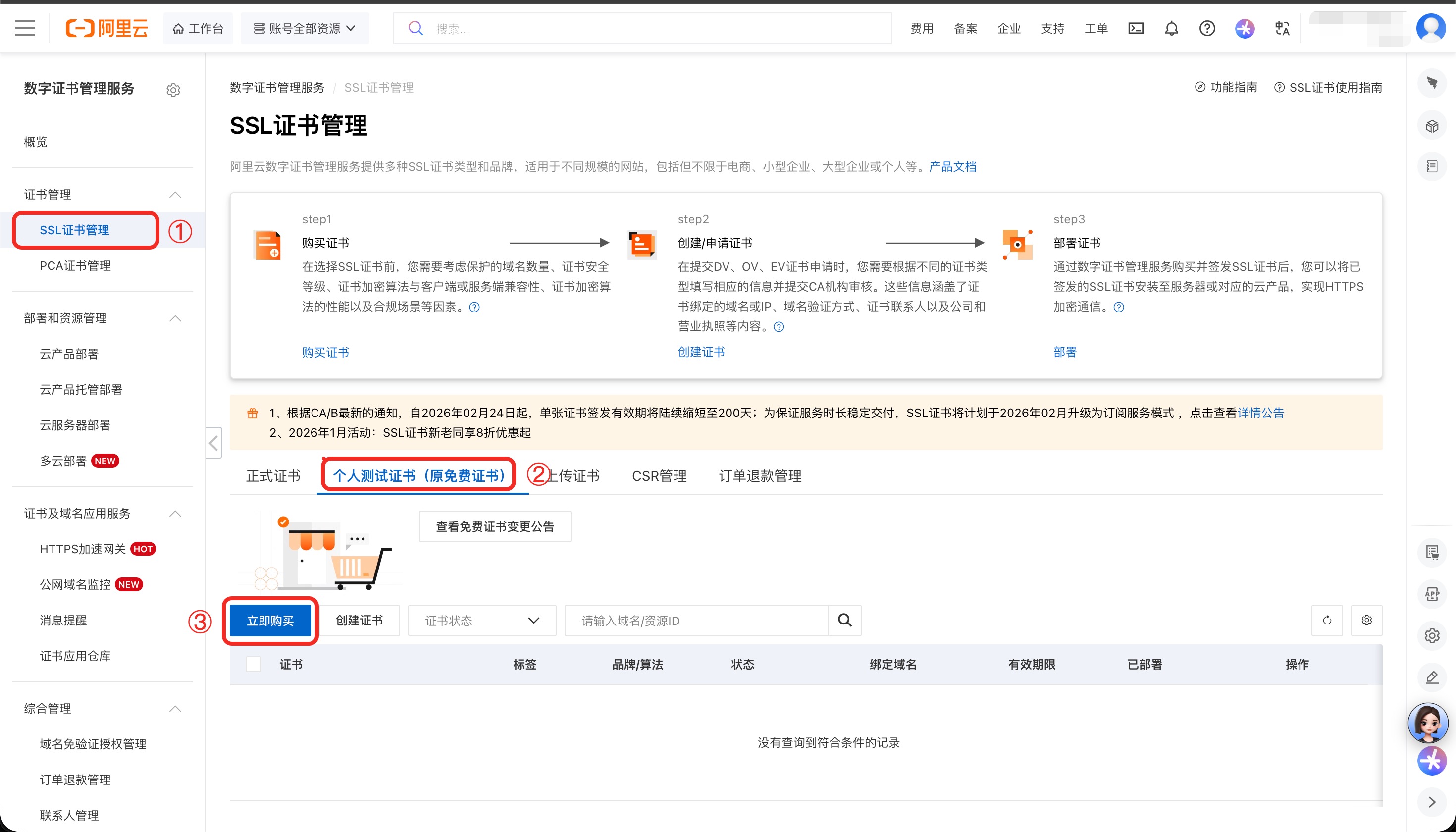This screenshot has height=832, width=1456.
Task: Open the hamburger navigation menu
Action: coord(25,28)
